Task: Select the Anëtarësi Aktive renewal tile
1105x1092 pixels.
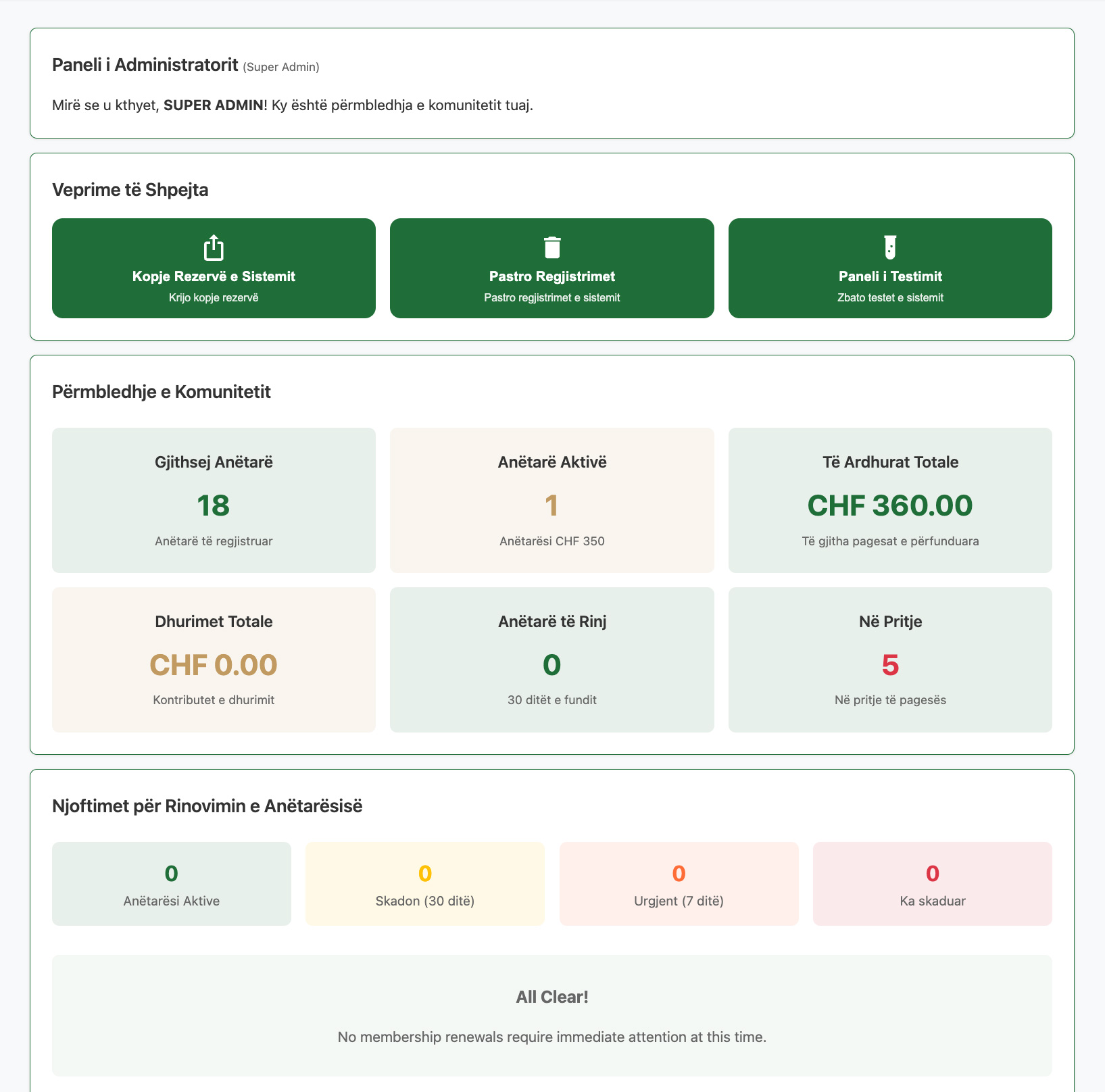Action: (x=172, y=884)
